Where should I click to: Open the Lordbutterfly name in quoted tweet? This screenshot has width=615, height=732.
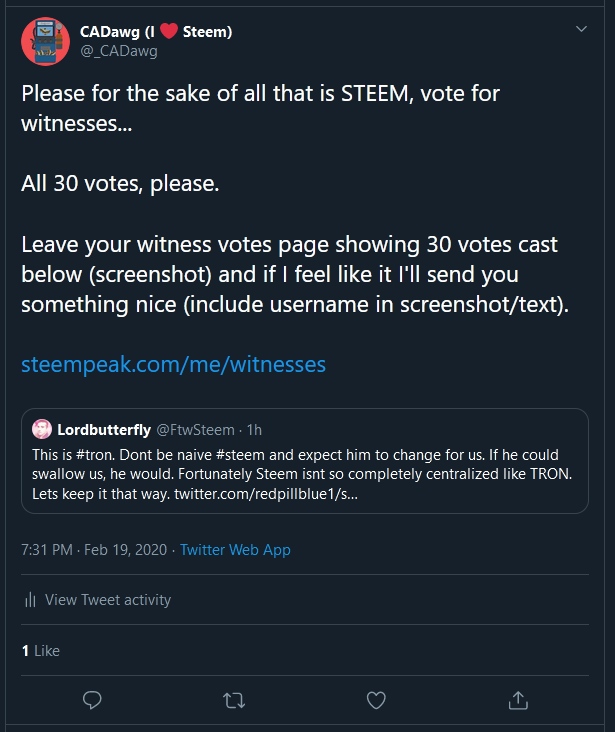tap(104, 430)
